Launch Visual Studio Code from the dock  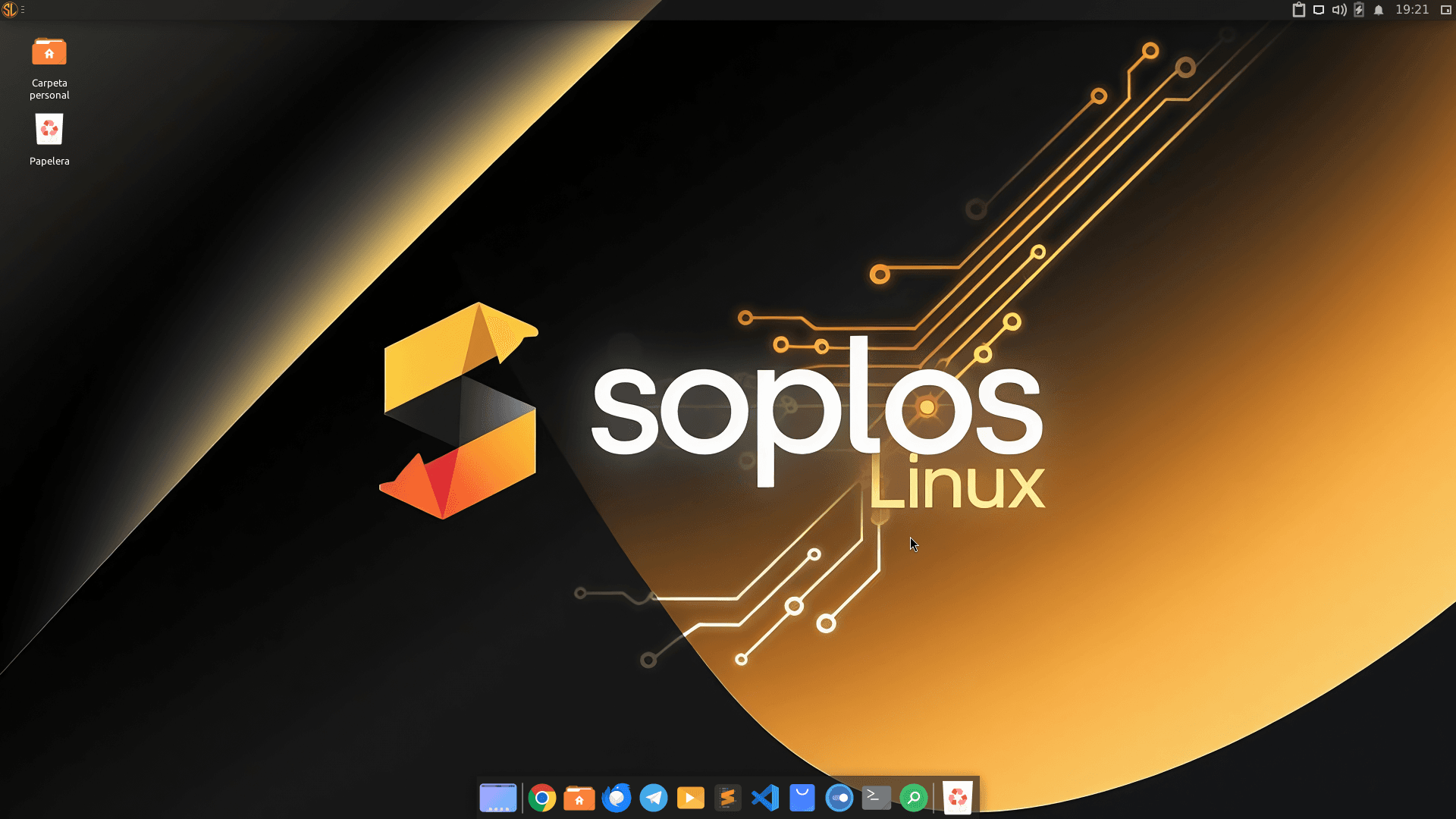(x=765, y=798)
